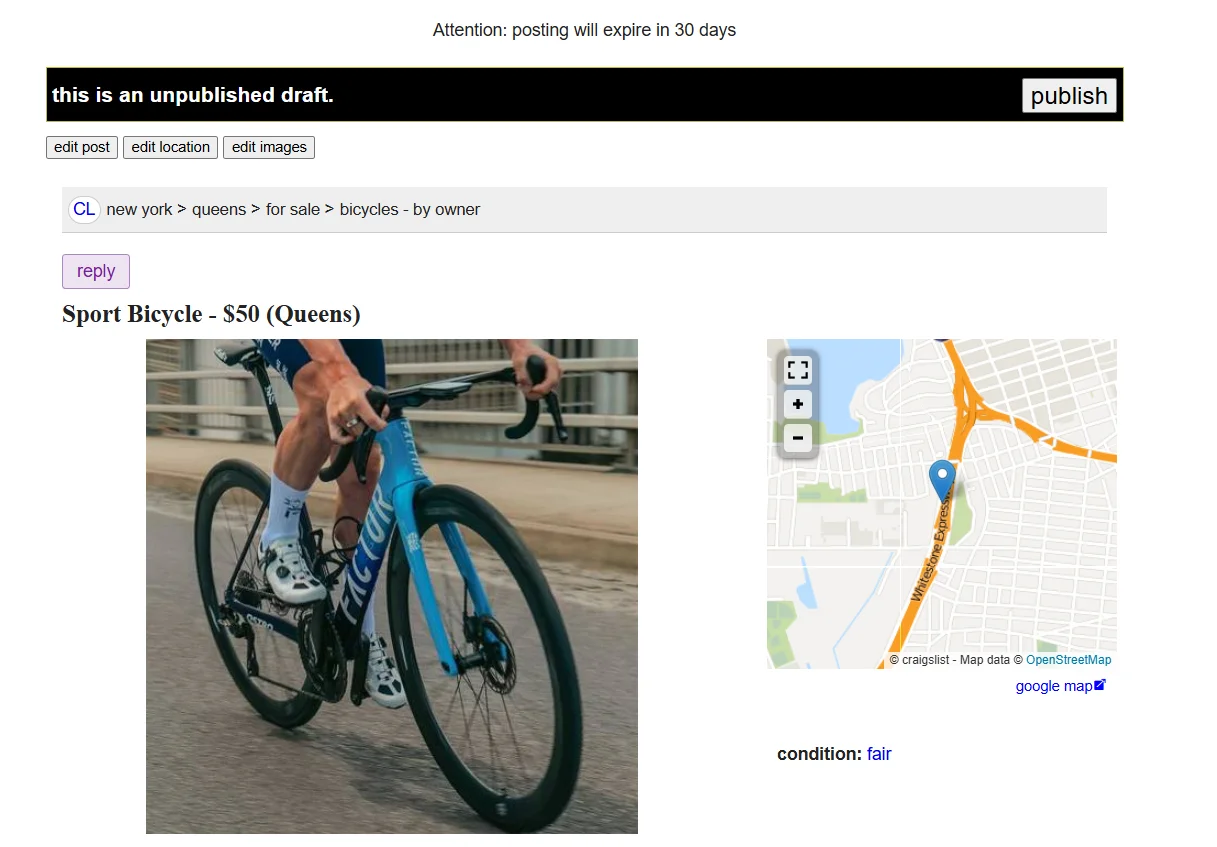The height and width of the screenshot is (847, 1217).
Task: Open the OpenStreetMap attribution link
Action: (x=1068, y=659)
